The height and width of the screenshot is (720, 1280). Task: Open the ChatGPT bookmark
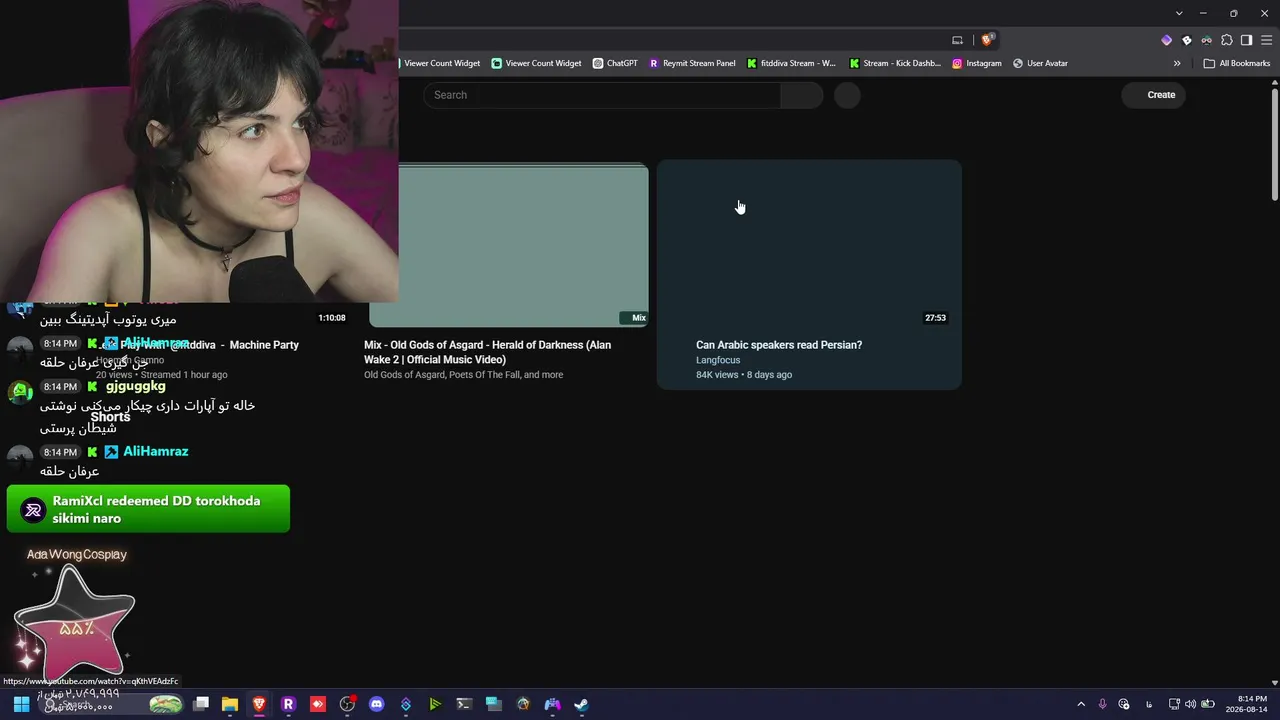pos(615,63)
